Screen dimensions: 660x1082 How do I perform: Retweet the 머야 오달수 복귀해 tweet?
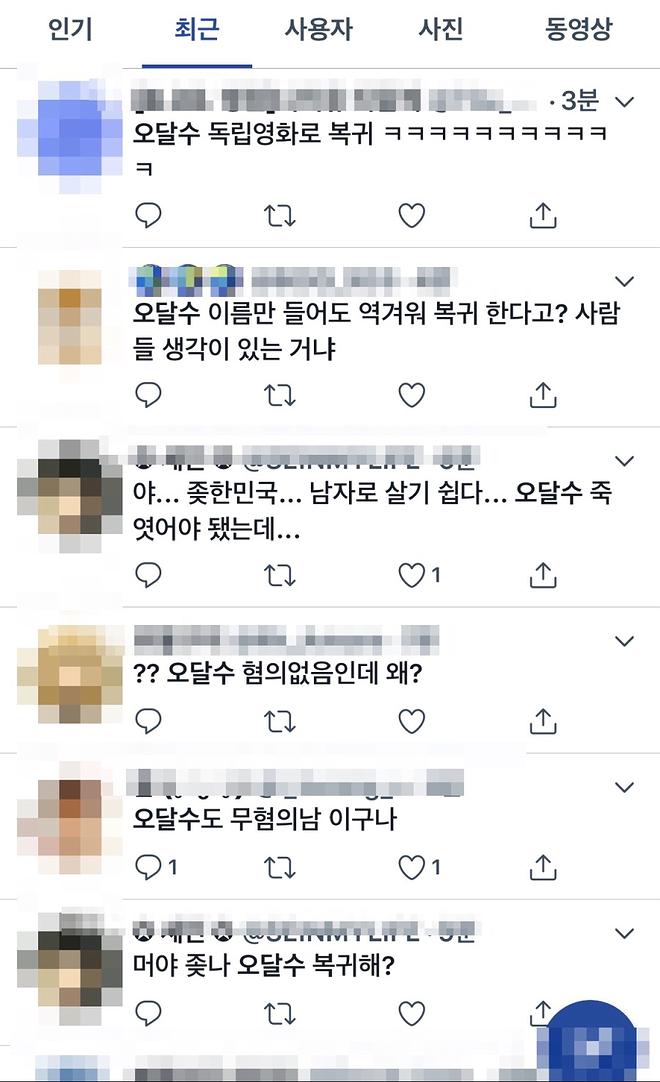280,1014
